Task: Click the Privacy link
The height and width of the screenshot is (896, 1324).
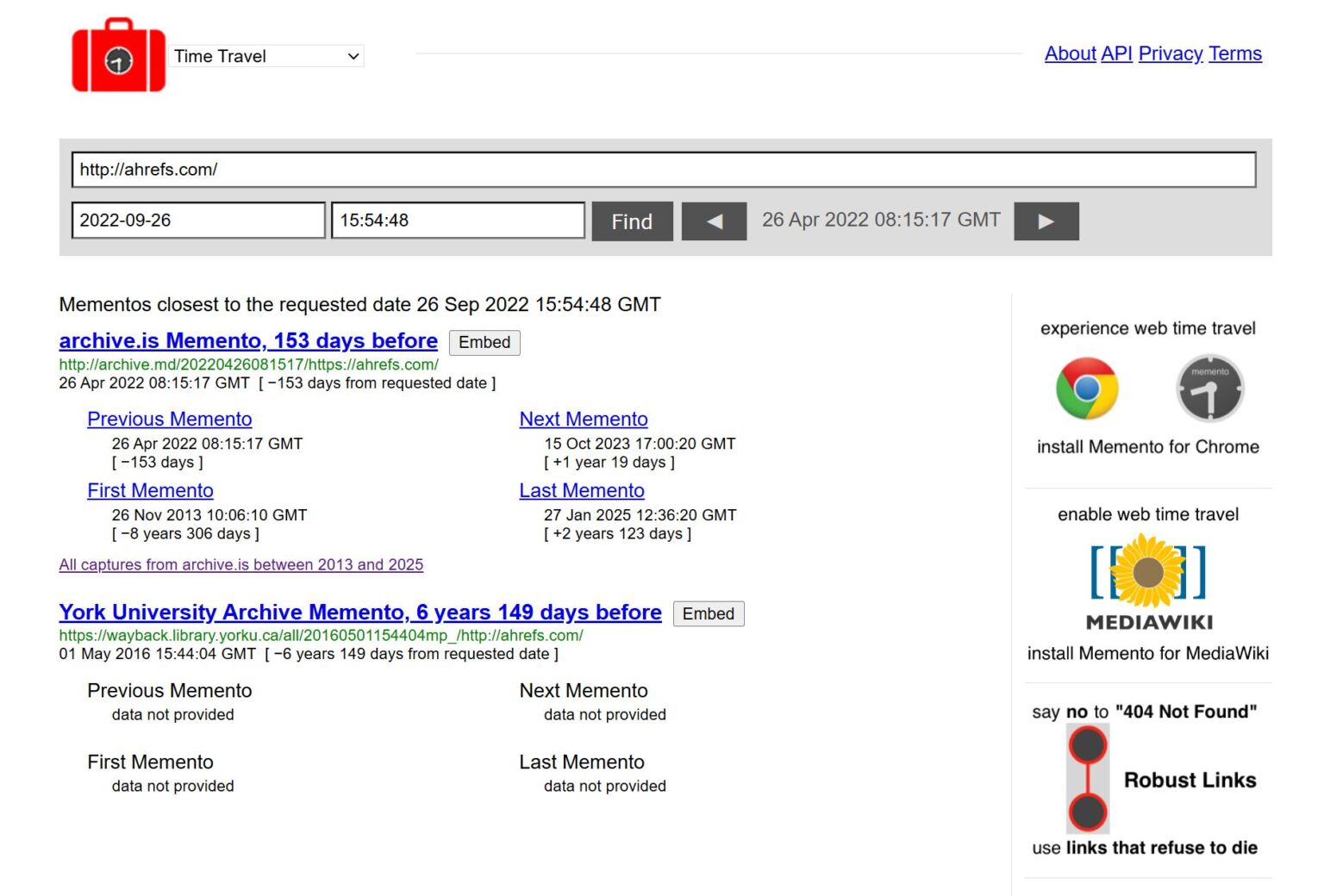Action: pos(1170,53)
